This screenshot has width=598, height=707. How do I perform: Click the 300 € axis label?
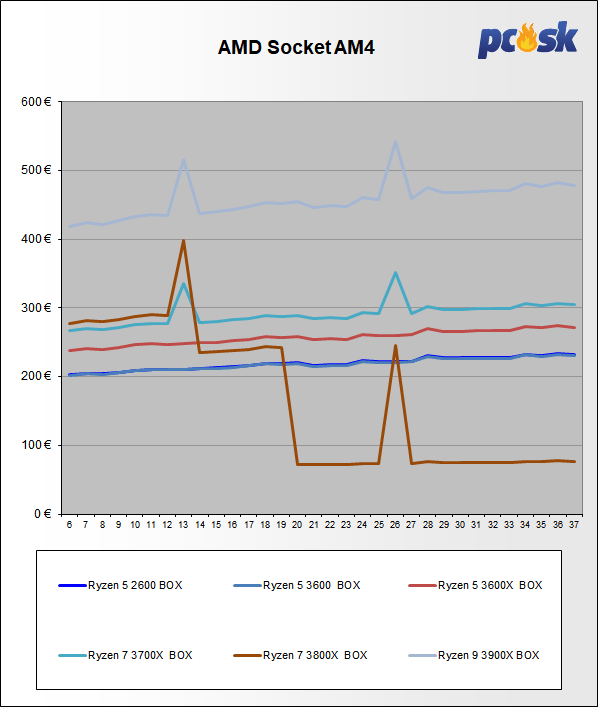click(36, 308)
